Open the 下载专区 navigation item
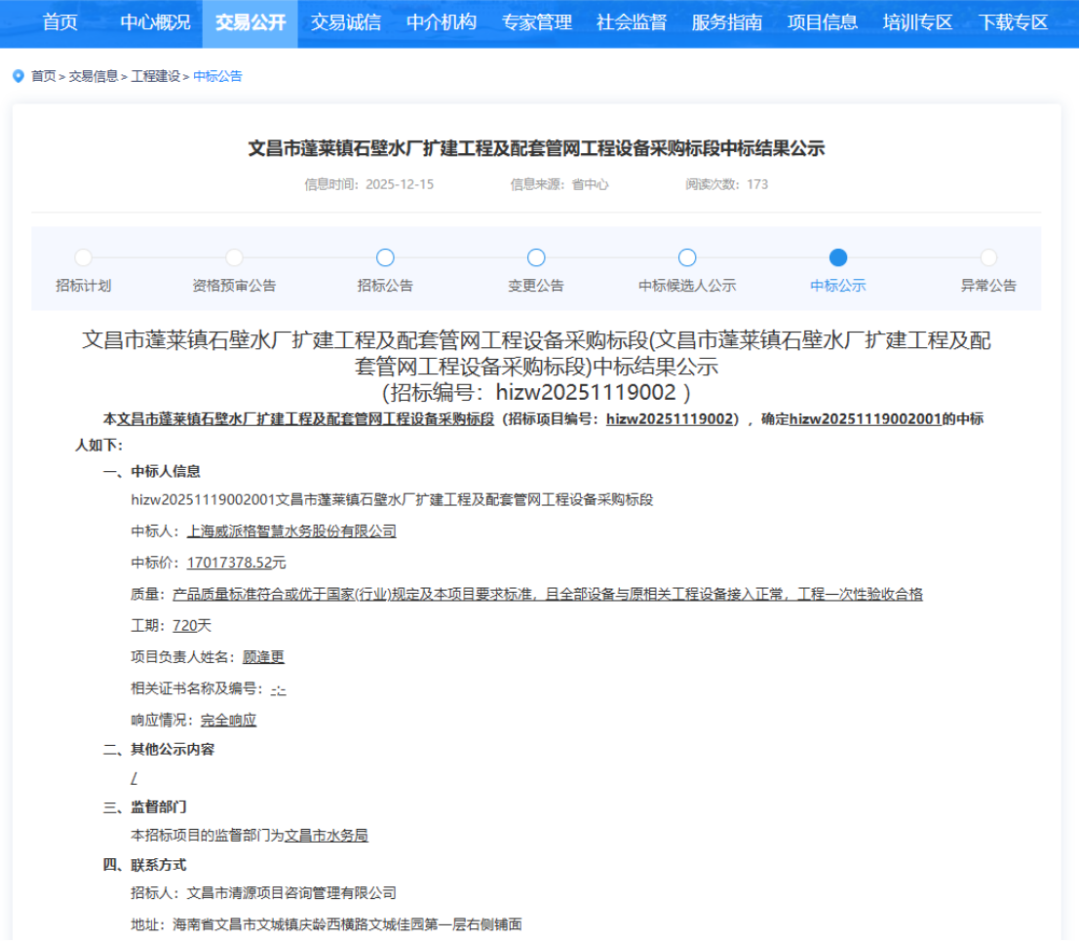Image resolution: width=1080 pixels, height=941 pixels. point(1013,23)
